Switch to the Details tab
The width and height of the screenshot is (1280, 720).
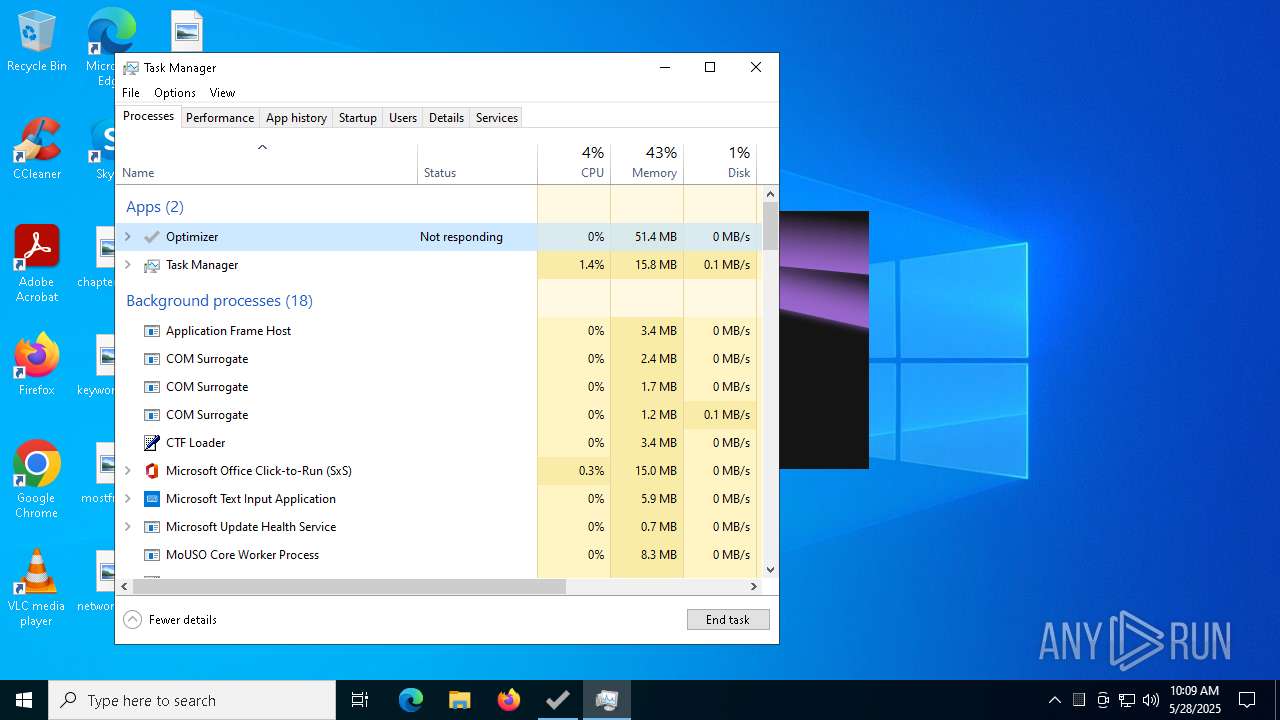point(446,118)
